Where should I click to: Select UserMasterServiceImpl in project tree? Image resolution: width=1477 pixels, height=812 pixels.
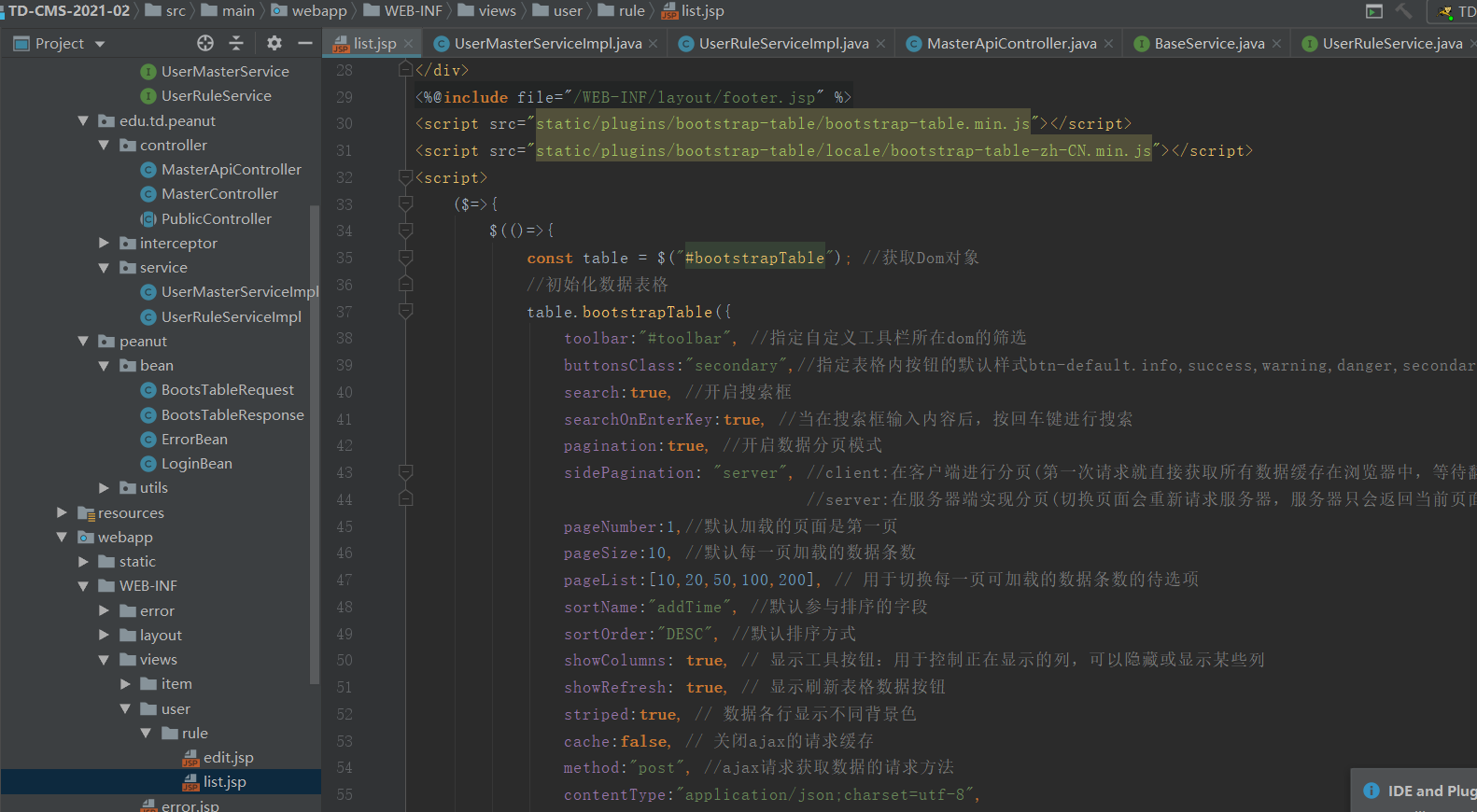(240, 291)
